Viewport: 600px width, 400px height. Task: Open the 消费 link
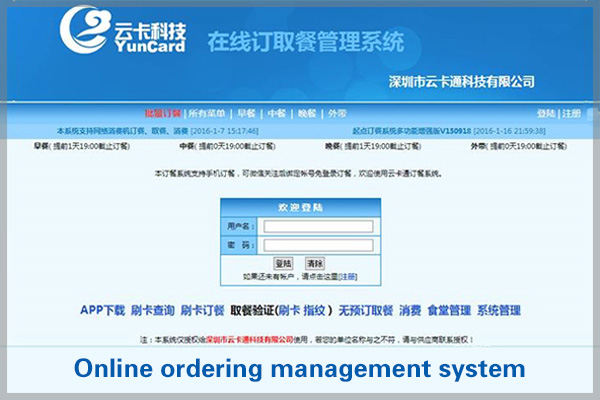(410, 310)
